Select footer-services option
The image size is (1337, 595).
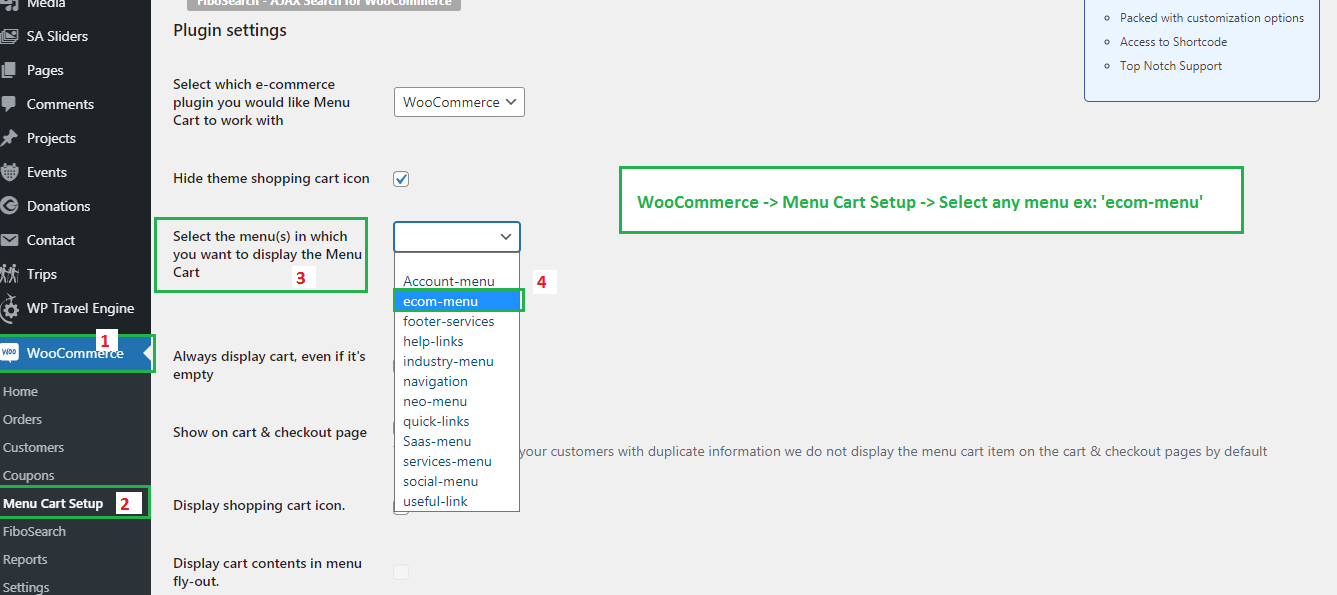456,321
